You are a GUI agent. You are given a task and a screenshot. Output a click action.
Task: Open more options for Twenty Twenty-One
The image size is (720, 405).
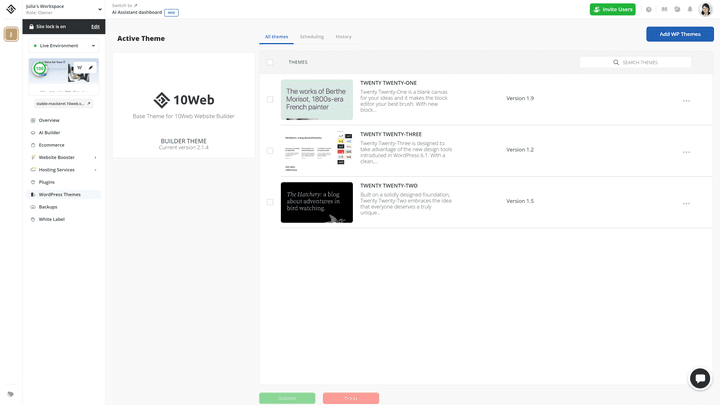tap(686, 101)
